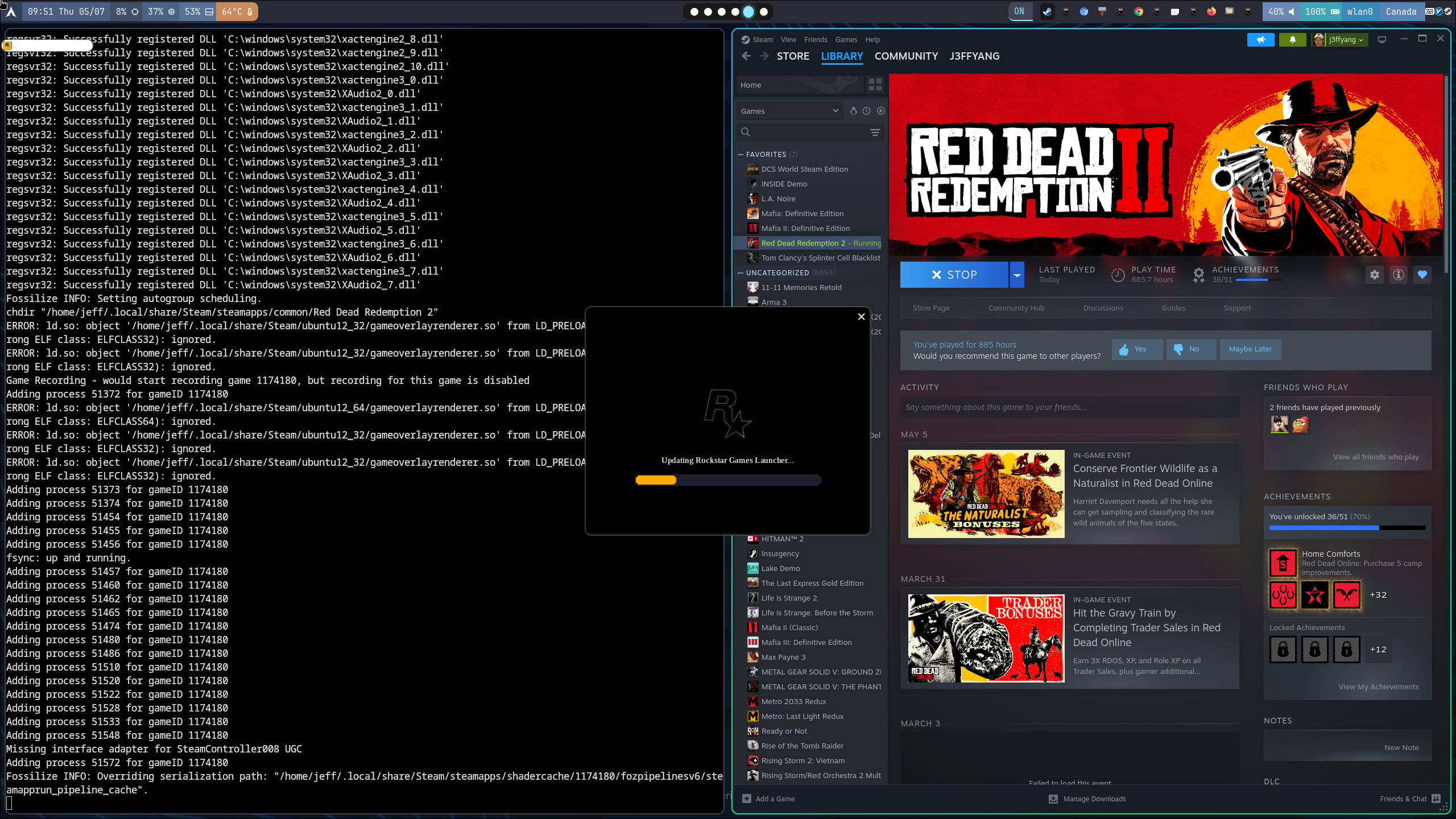Switch to Big Picture mode via monitor icon

[x=1382, y=40]
